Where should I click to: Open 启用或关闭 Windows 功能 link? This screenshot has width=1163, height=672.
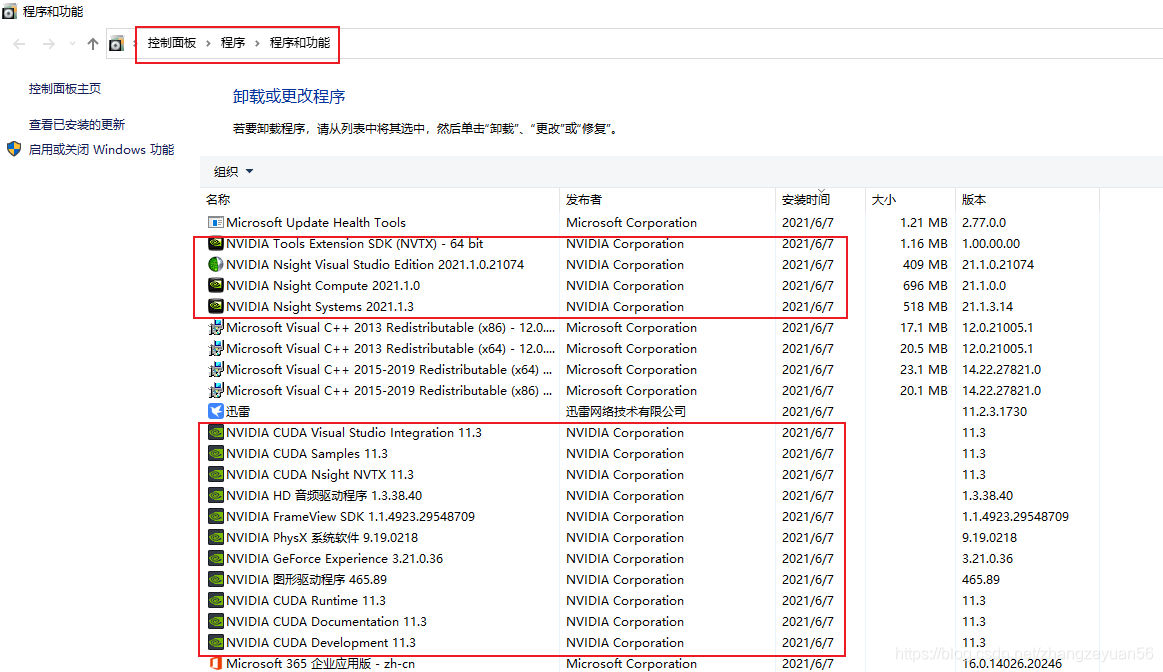[x=102, y=150]
